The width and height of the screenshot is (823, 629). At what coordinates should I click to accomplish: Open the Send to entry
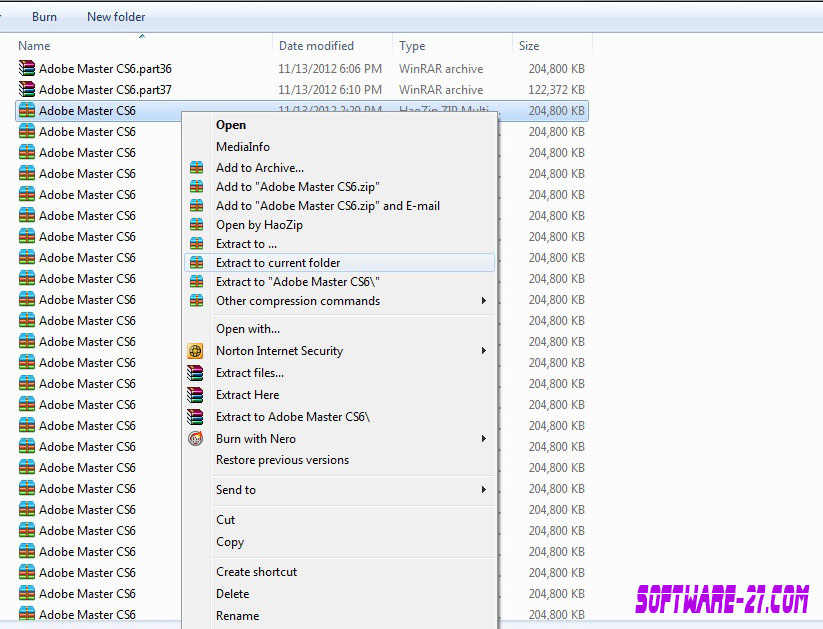click(x=236, y=489)
